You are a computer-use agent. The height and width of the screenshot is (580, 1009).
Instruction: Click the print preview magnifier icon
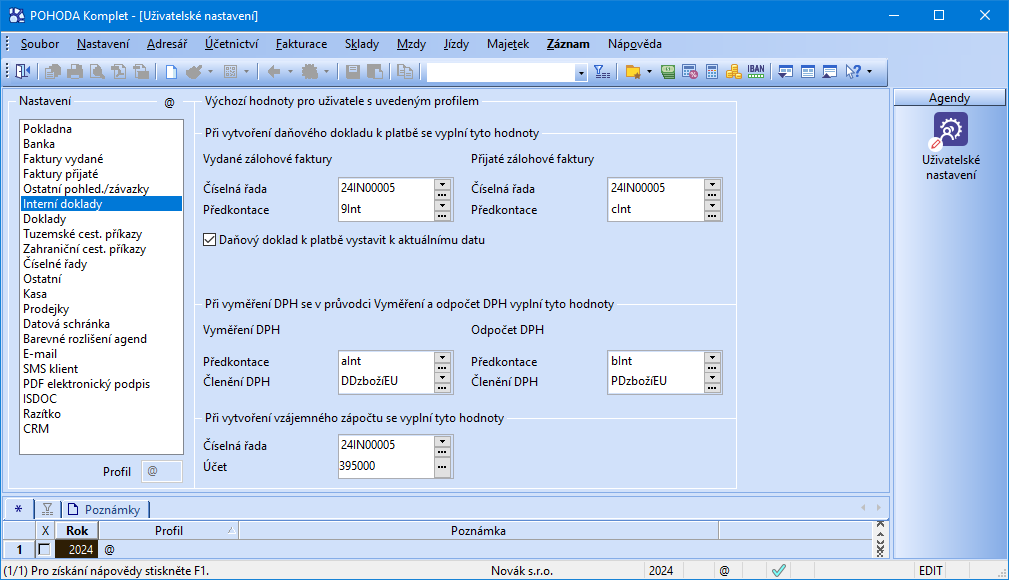coord(97,72)
